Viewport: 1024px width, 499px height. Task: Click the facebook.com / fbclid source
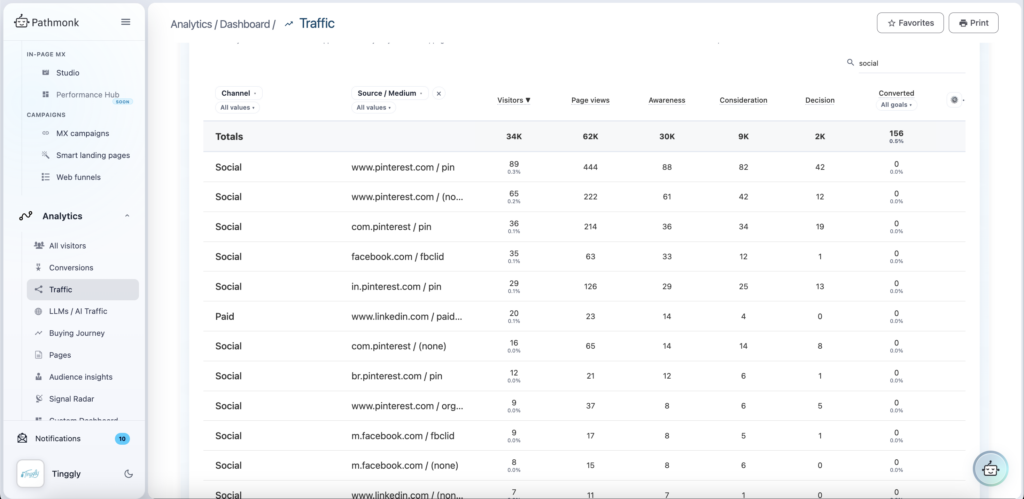pyautogui.click(x=398, y=257)
